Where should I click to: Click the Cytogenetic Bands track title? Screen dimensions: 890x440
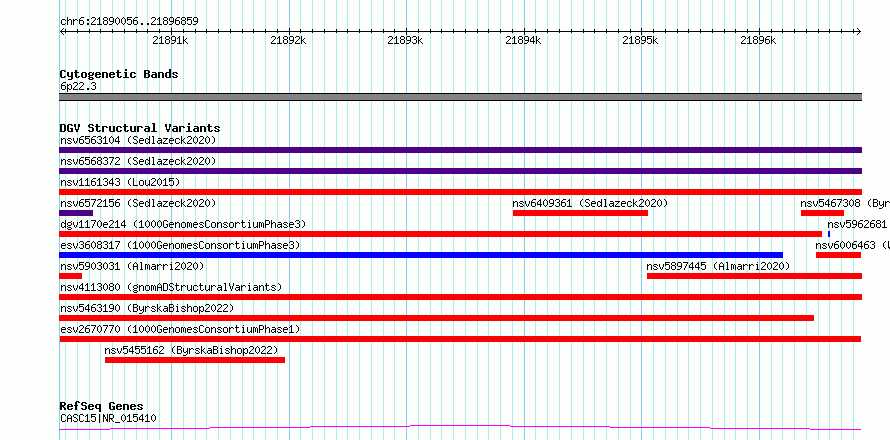pos(119,74)
